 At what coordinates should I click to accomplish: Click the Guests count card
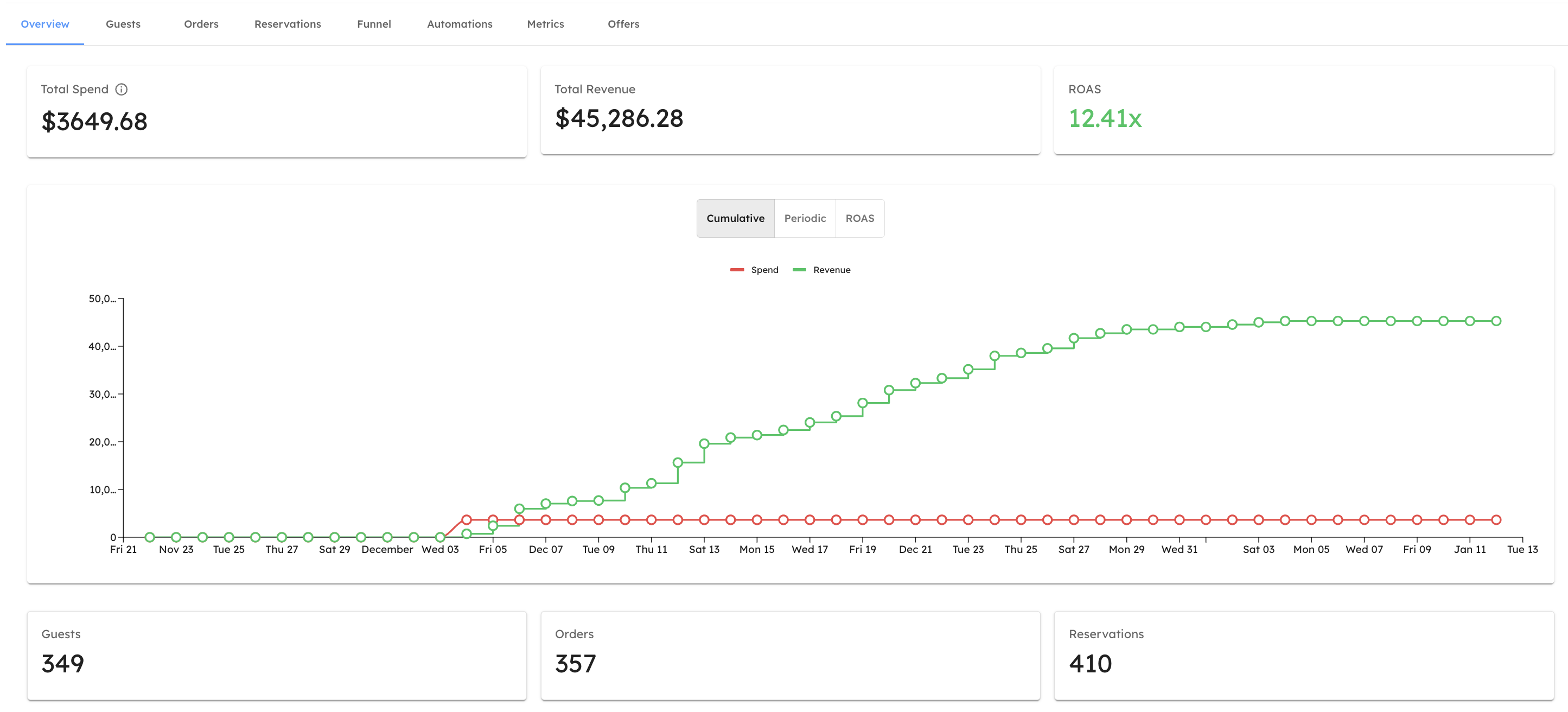276,656
